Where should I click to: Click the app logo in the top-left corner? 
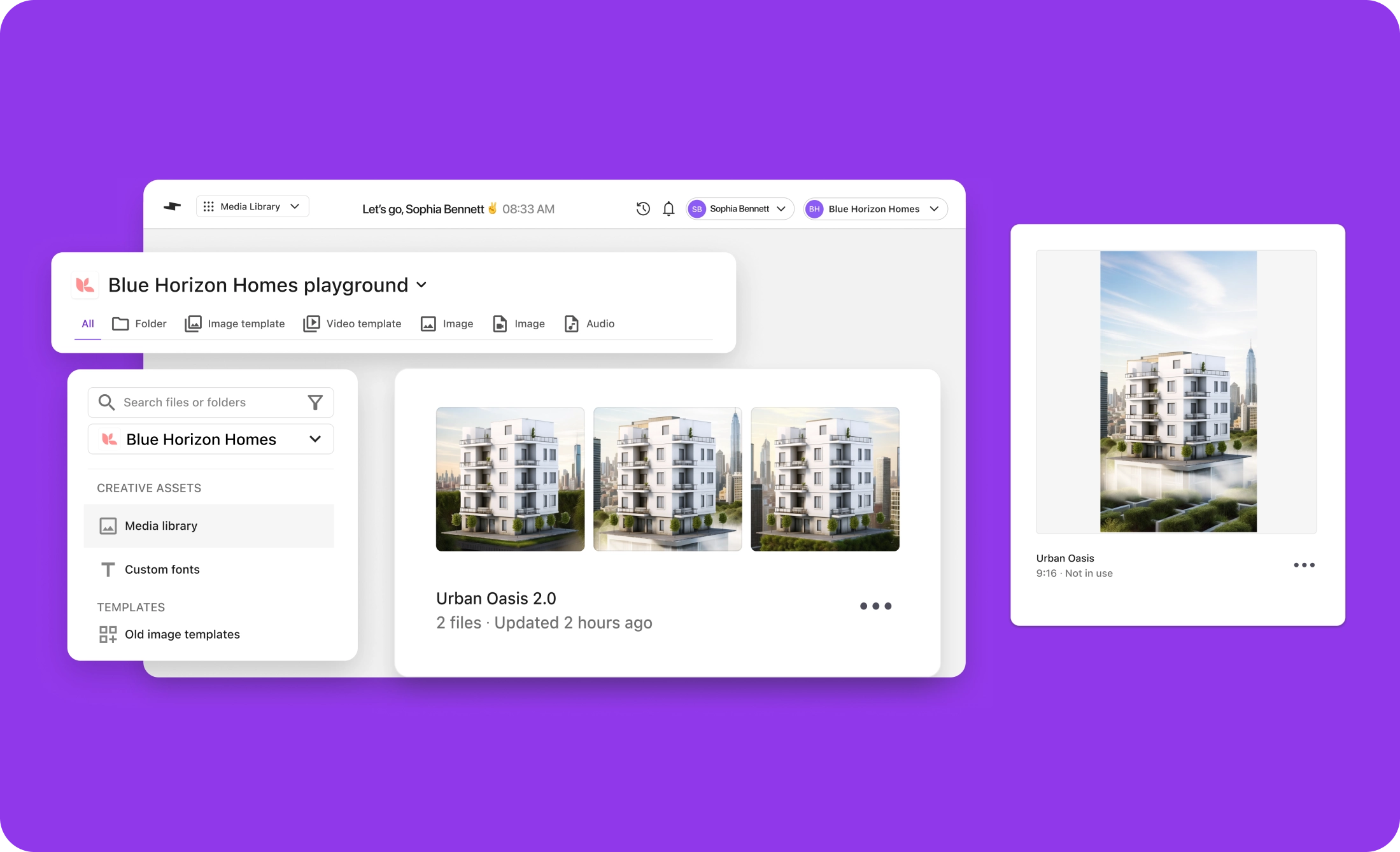[x=172, y=206]
